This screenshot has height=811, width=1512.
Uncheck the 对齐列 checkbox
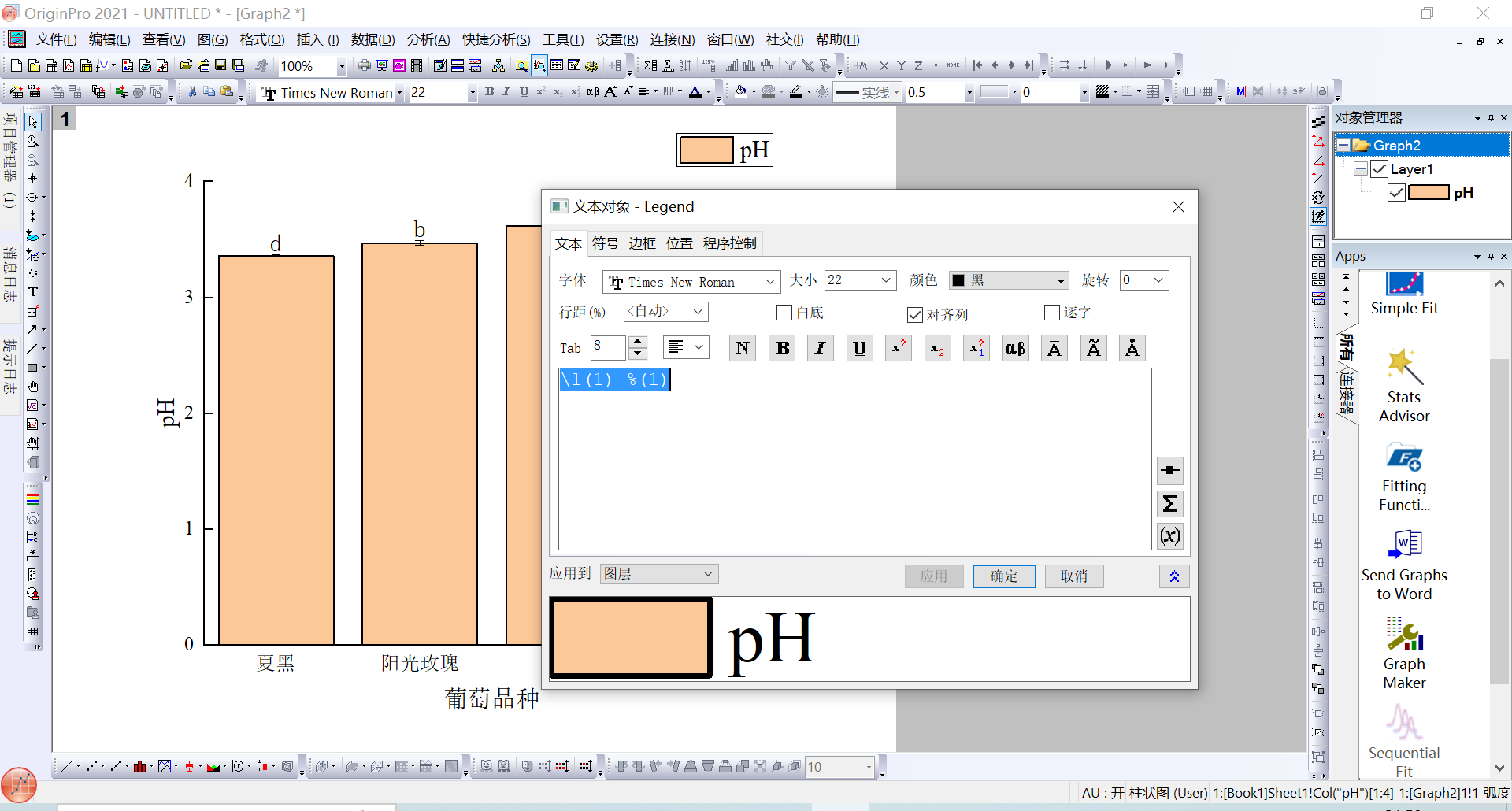point(915,315)
